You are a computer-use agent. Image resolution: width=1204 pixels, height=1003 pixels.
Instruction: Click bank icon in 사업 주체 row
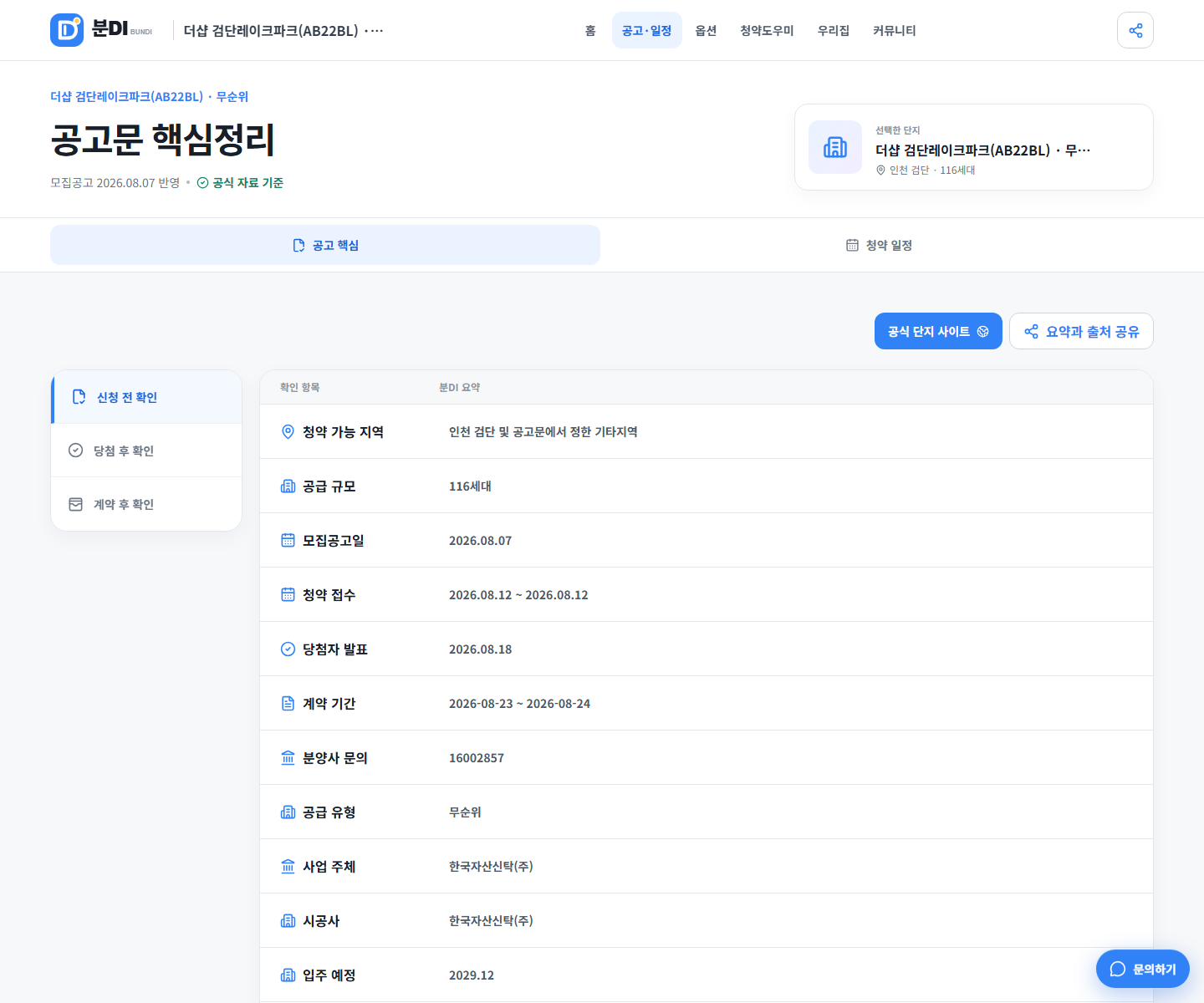(288, 866)
